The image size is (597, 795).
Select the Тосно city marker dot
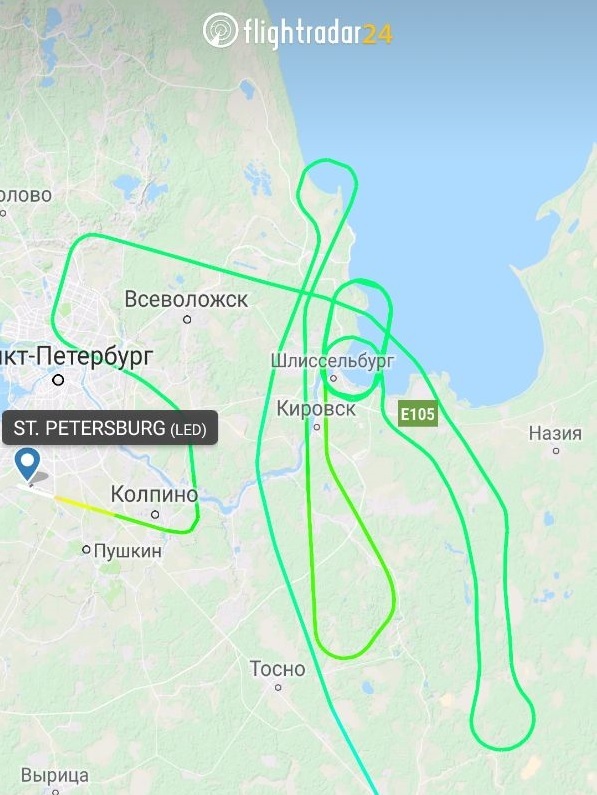(278, 688)
